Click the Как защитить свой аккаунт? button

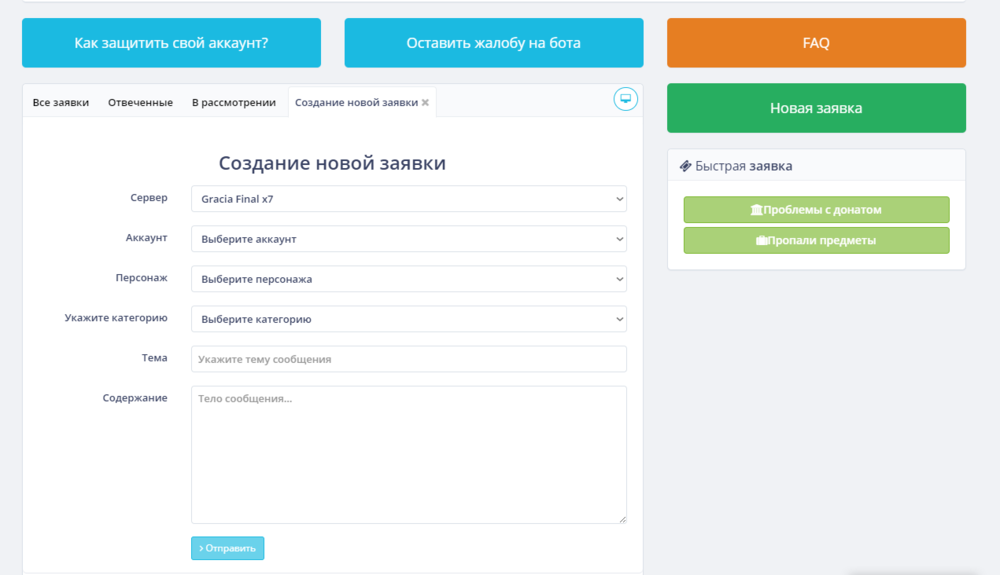(x=171, y=43)
